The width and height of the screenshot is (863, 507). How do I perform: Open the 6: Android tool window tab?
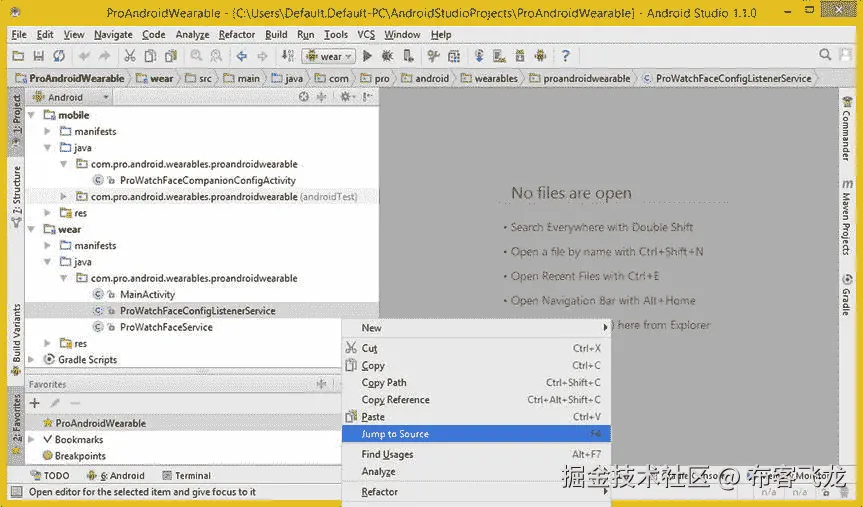(116, 476)
